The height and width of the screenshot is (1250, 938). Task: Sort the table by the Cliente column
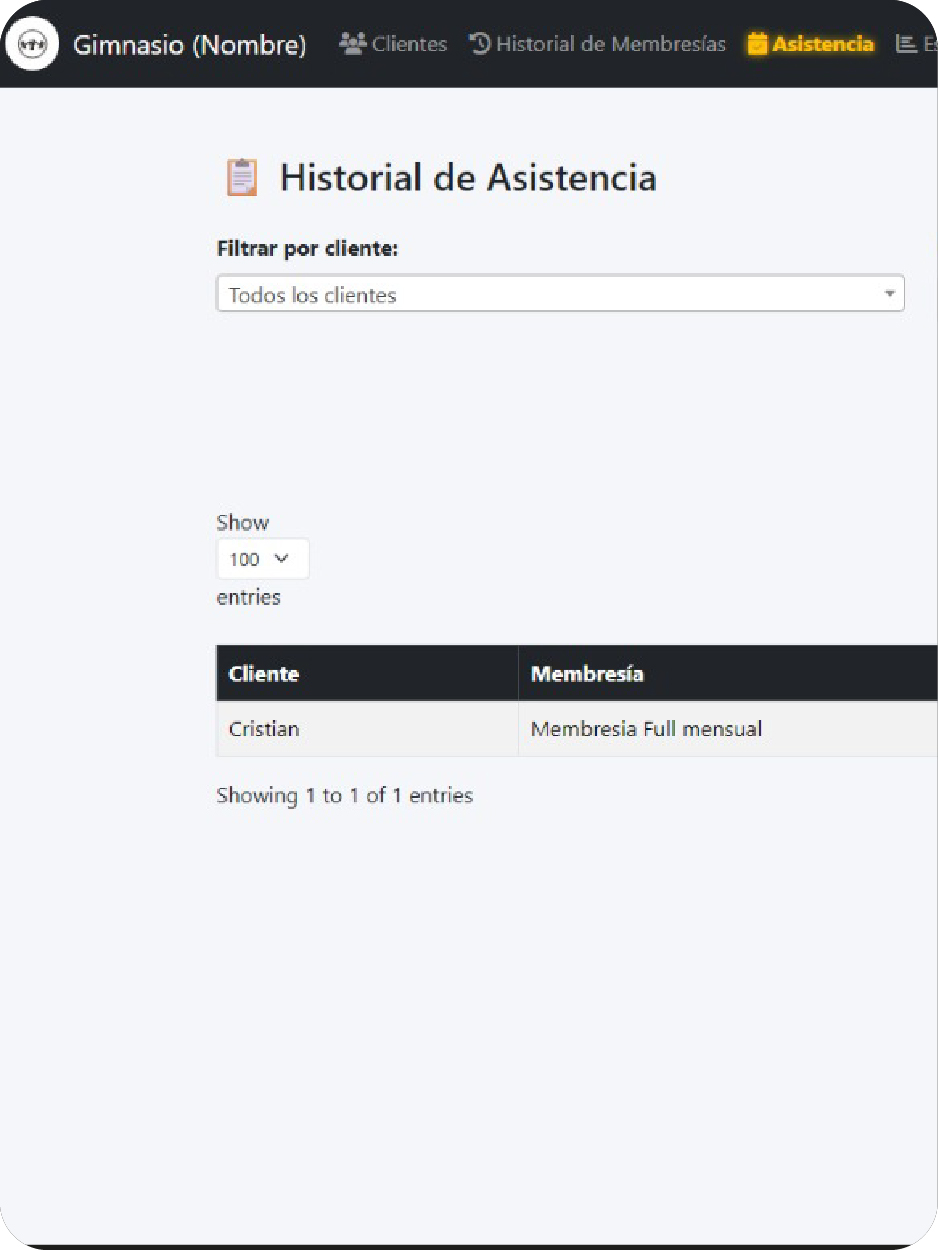[x=264, y=673]
